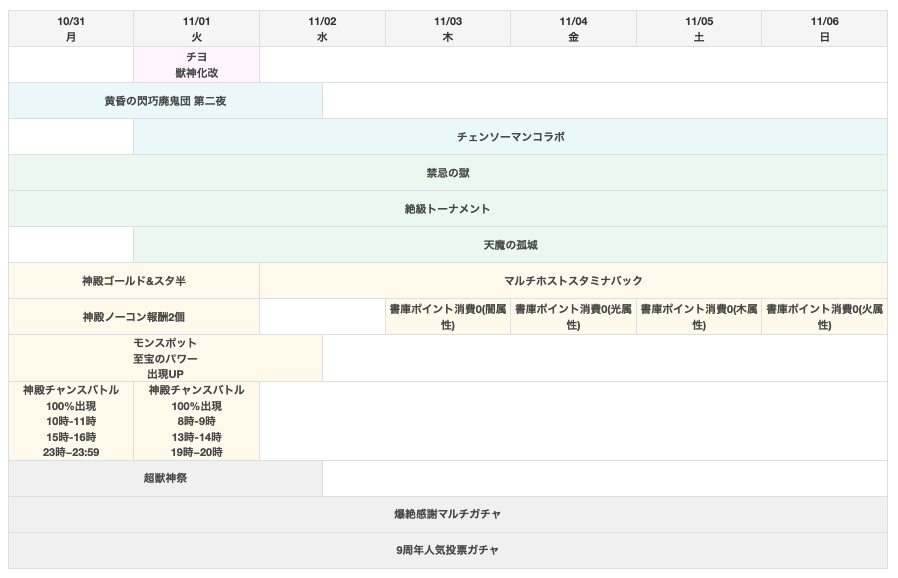
Task: Select the 禁忌の獄 event row
Action: coord(448,173)
